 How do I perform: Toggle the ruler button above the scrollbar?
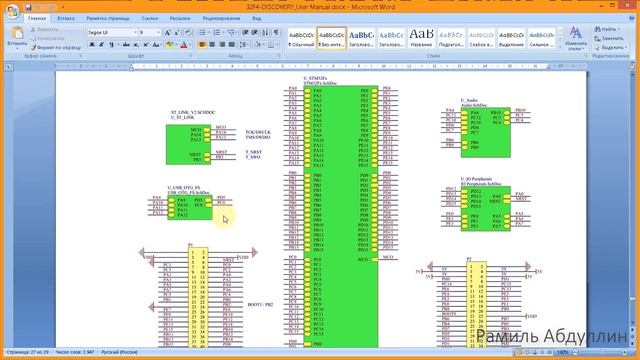(633, 66)
